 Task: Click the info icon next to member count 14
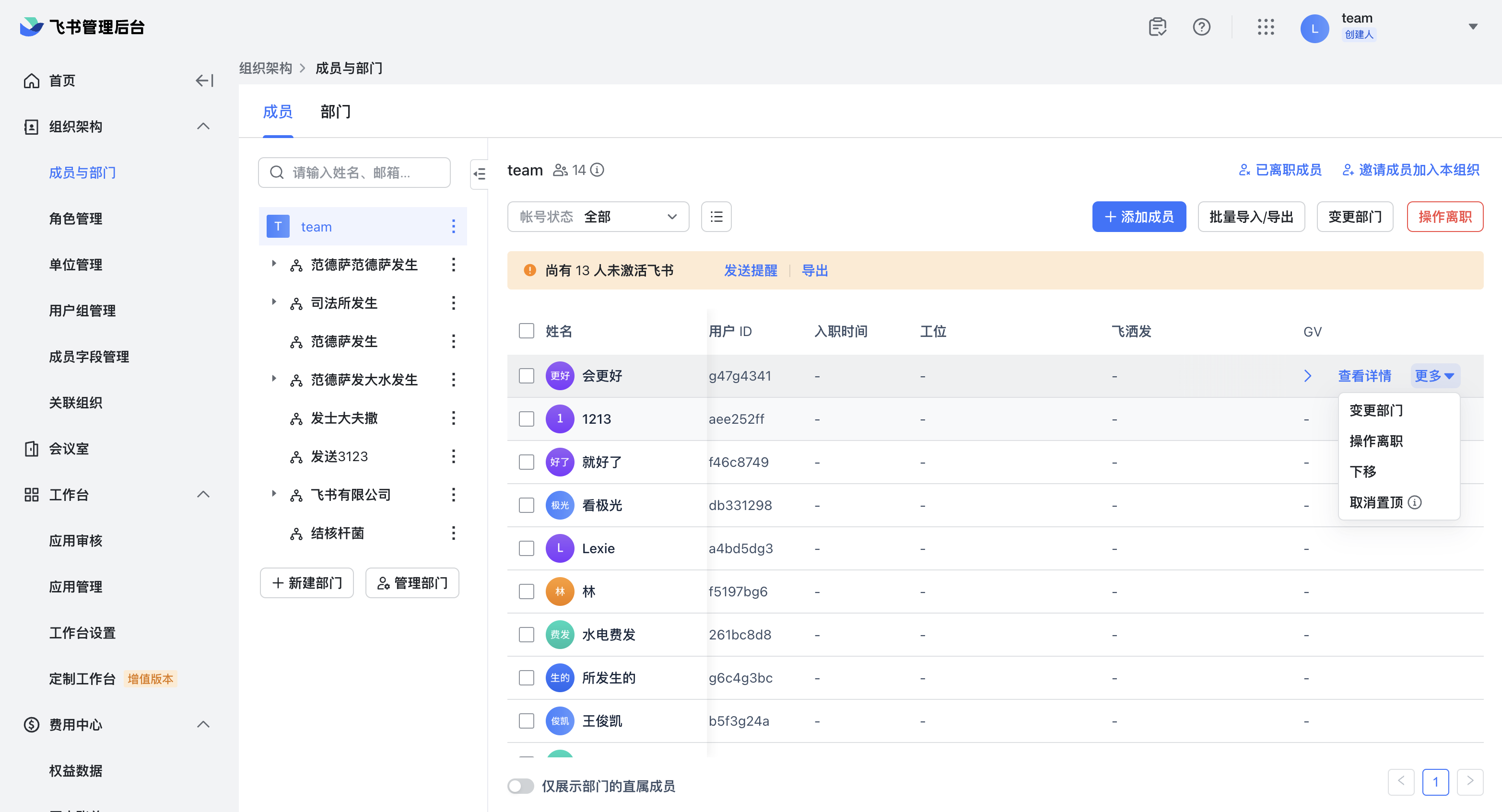[597, 170]
